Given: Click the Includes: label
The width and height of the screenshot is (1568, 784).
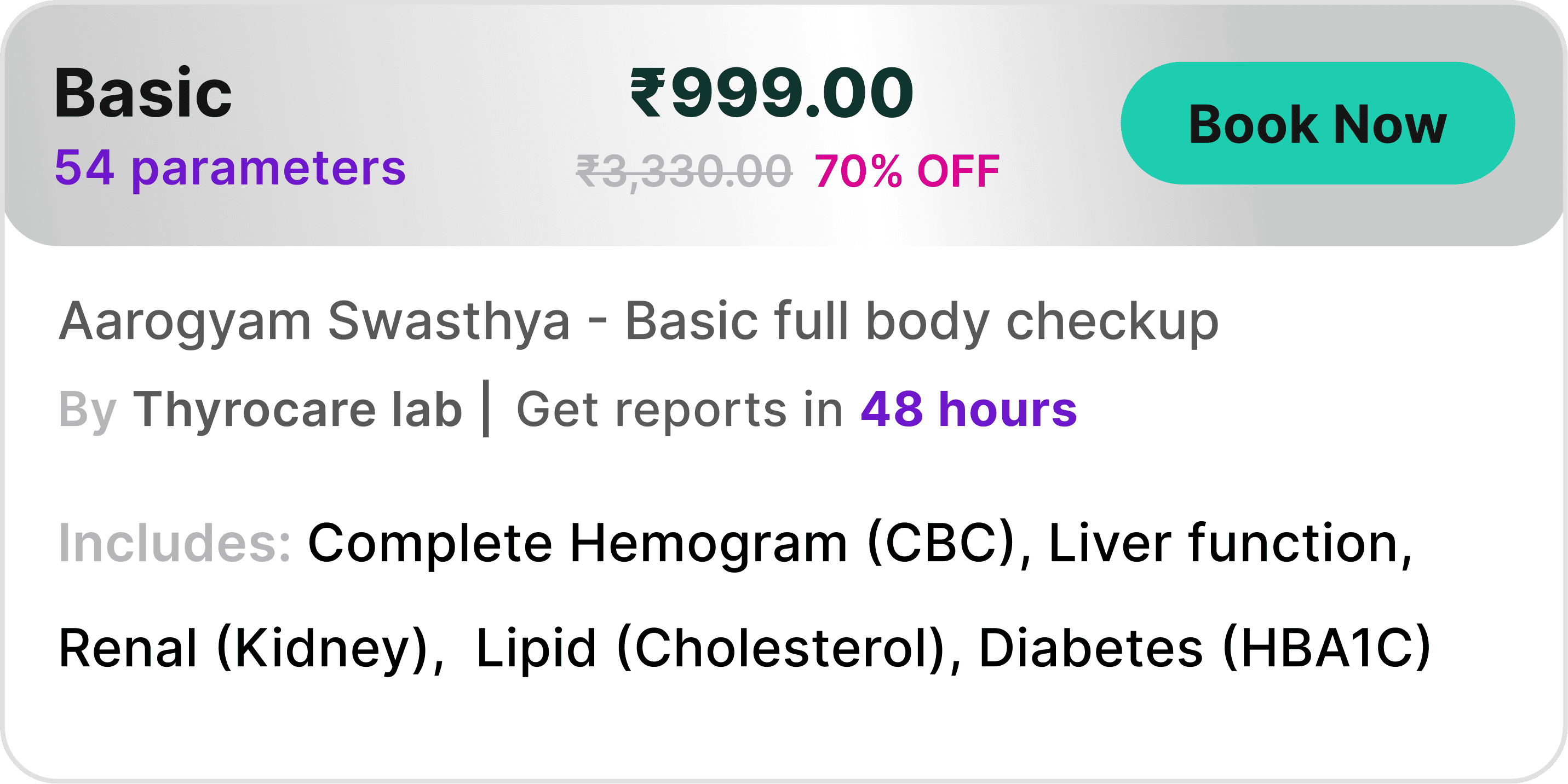Looking at the screenshot, I should tap(175, 543).
